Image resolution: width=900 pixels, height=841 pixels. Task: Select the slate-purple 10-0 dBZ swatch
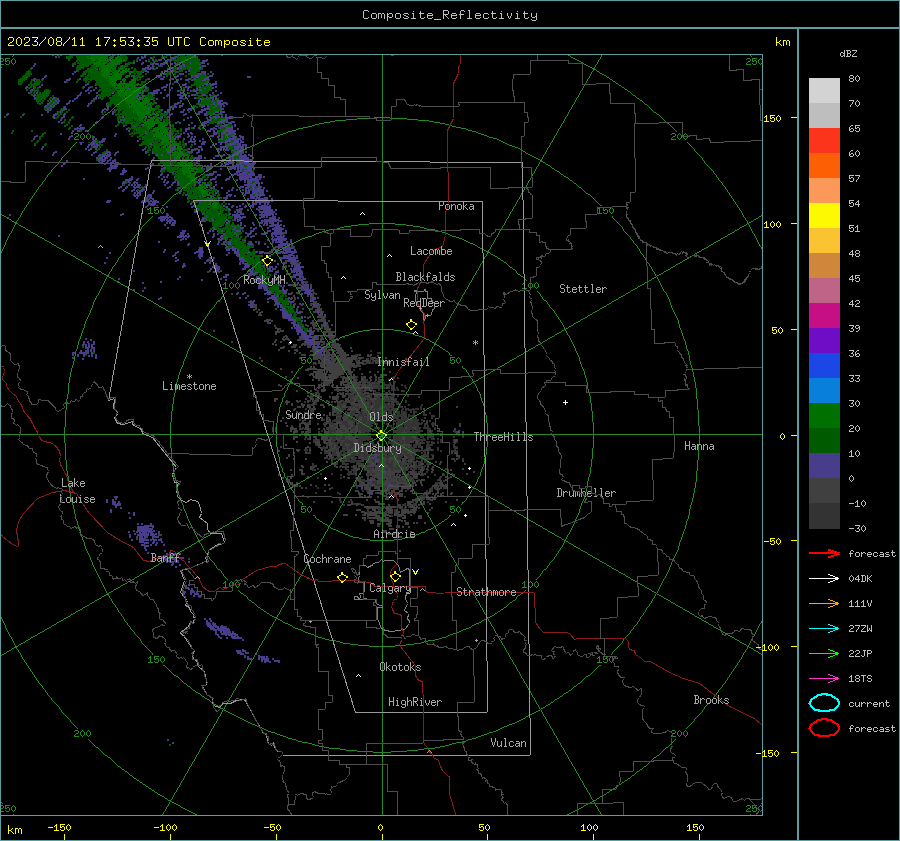pos(824,465)
